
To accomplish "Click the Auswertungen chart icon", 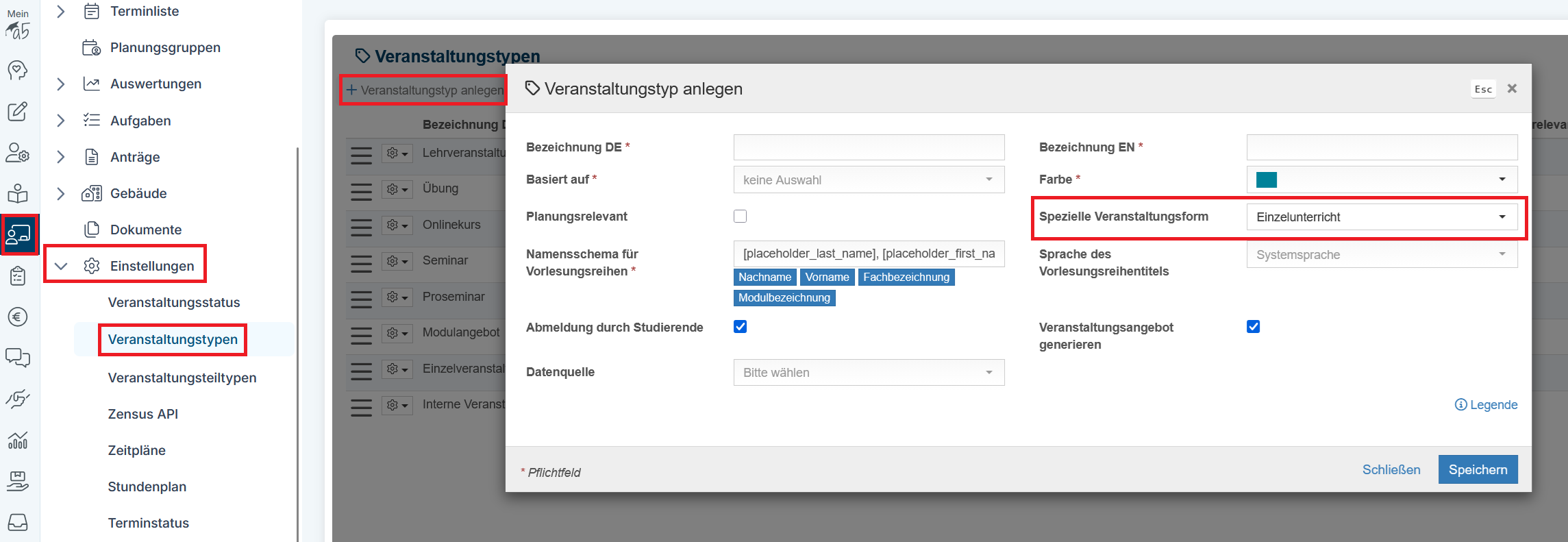I will [x=91, y=84].
